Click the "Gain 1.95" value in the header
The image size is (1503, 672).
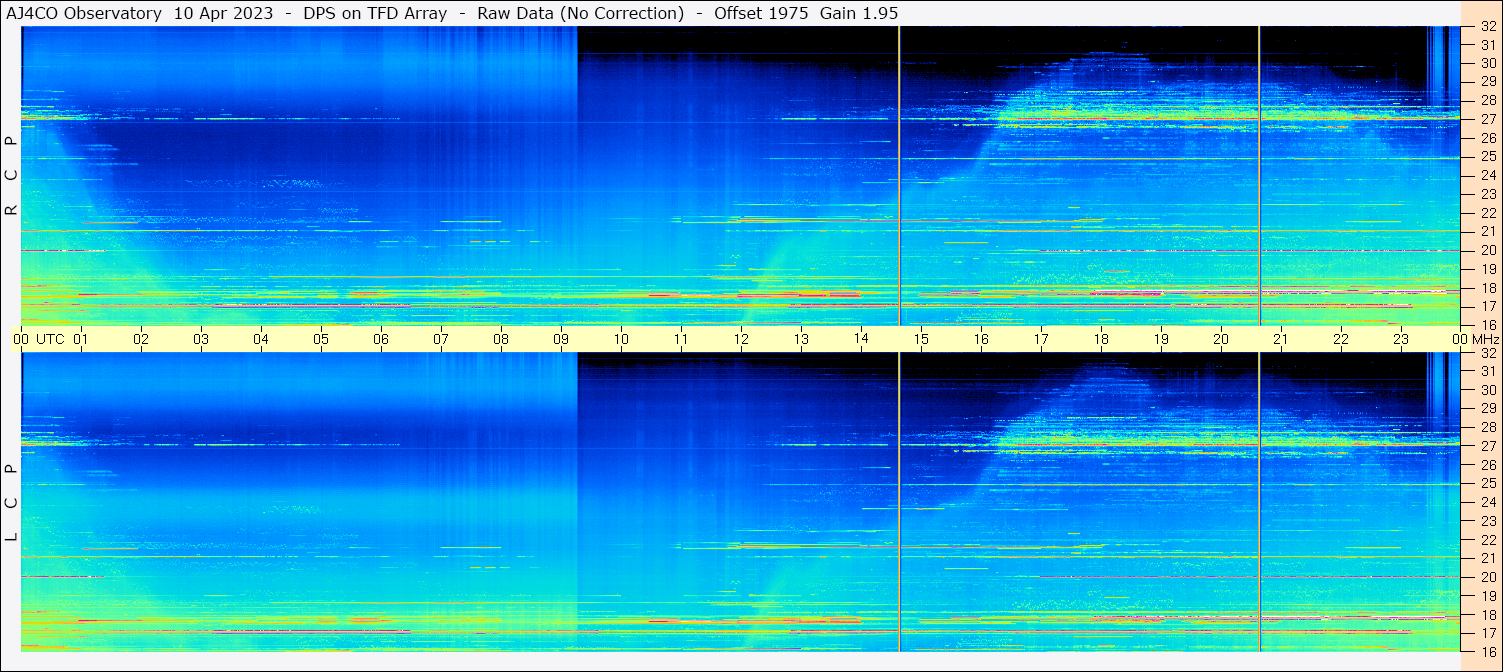click(x=858, y=14)
